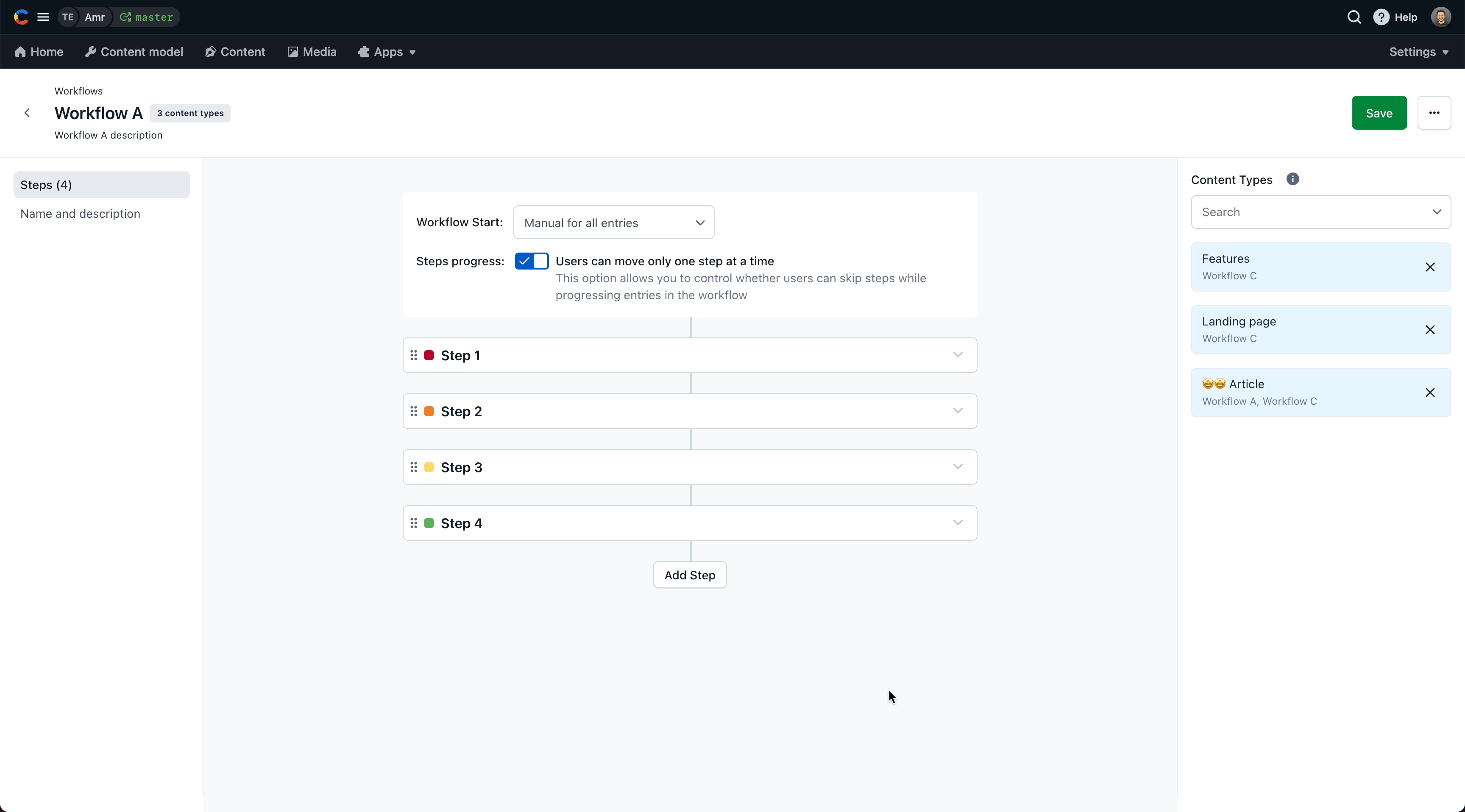Open the Apps menu
1465x812 pixels.
(387, 52)
